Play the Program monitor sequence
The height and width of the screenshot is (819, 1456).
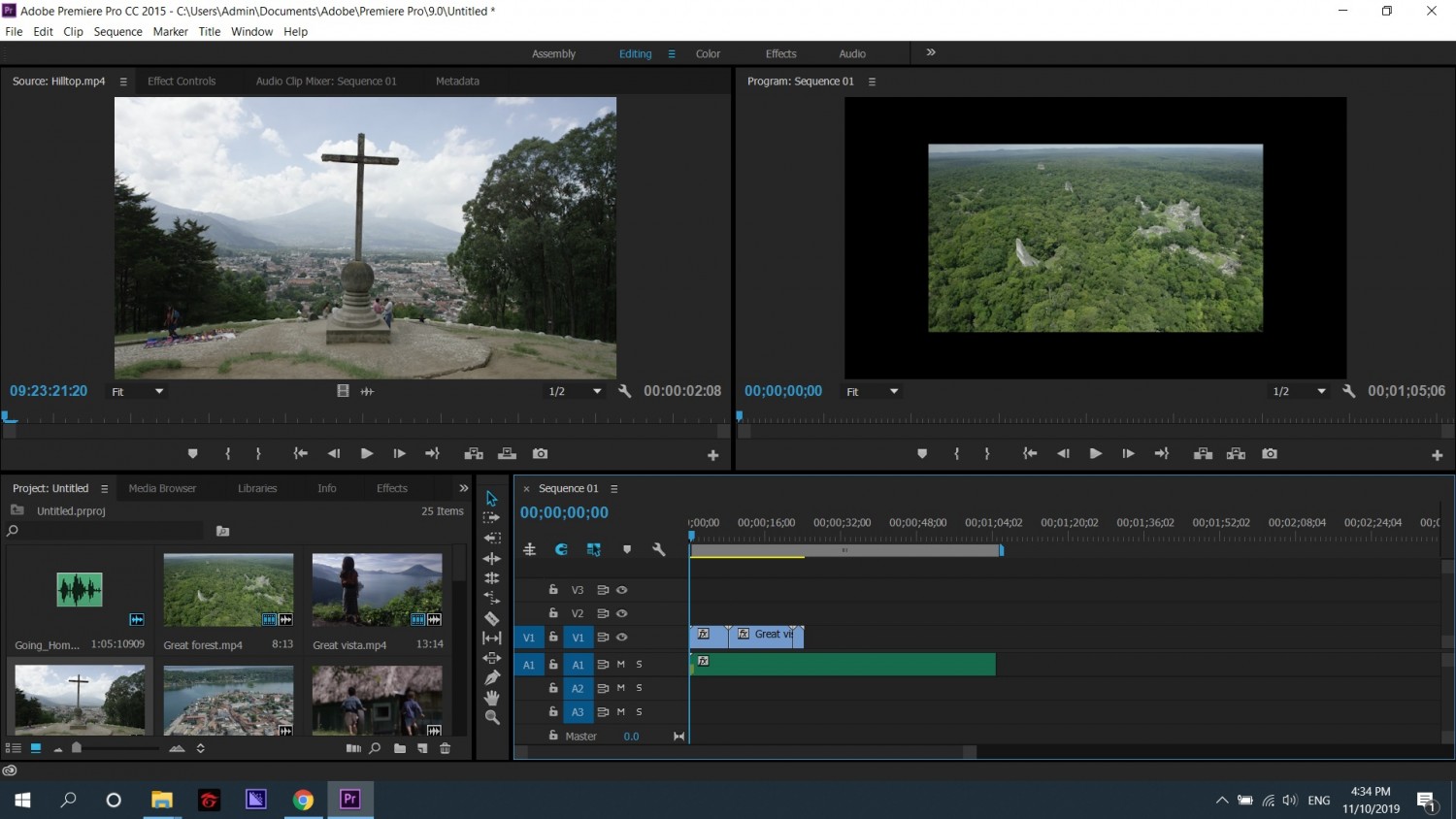tap(1095, 453)
